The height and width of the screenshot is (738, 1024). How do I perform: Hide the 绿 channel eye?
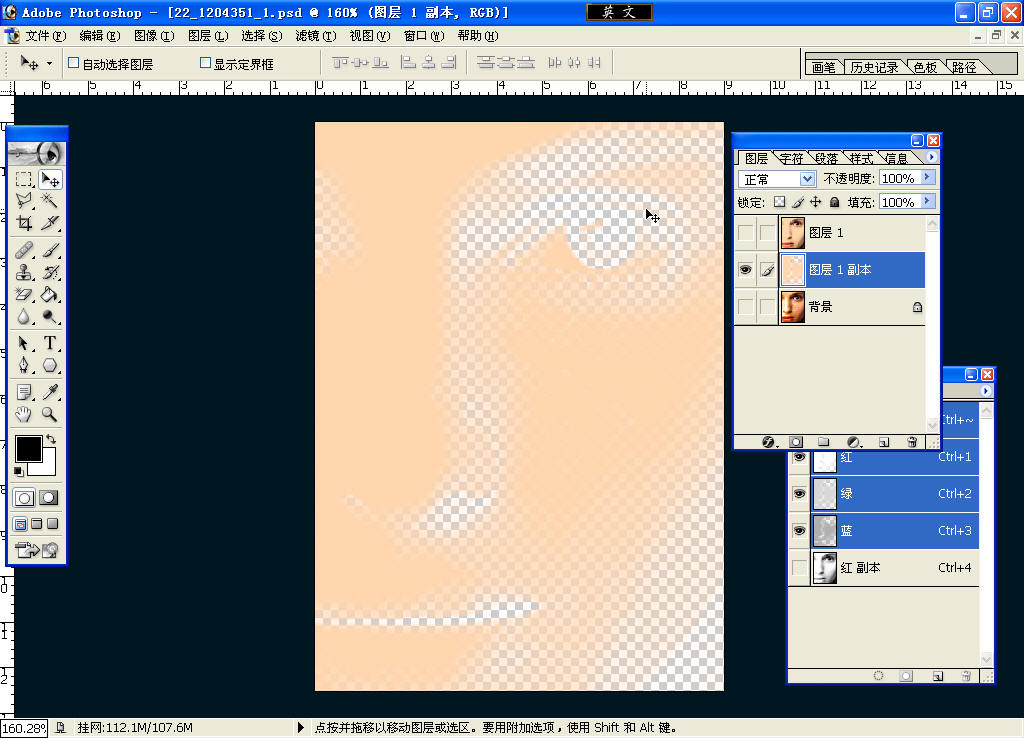click(799, 494)
